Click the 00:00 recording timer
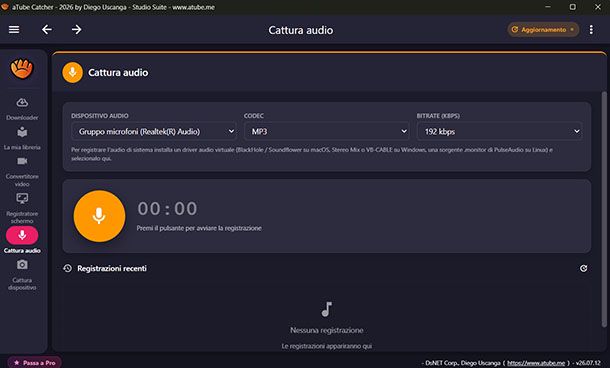The height and width of the screenshot is (368, 610). [x=167, y=209]
